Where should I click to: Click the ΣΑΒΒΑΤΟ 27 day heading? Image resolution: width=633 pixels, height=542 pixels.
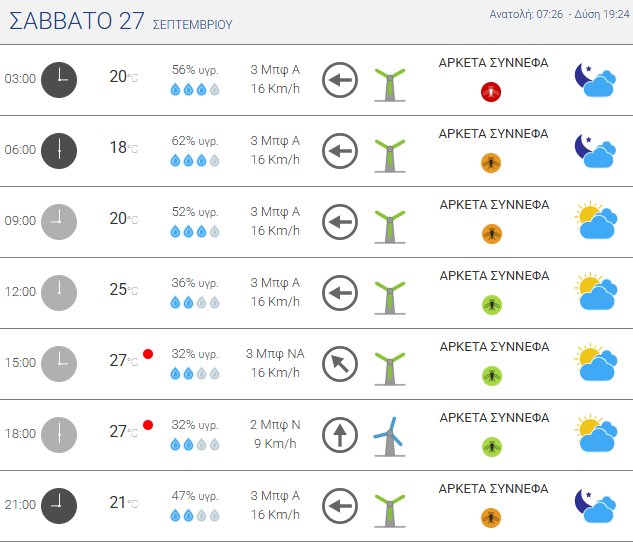(77, 21)
